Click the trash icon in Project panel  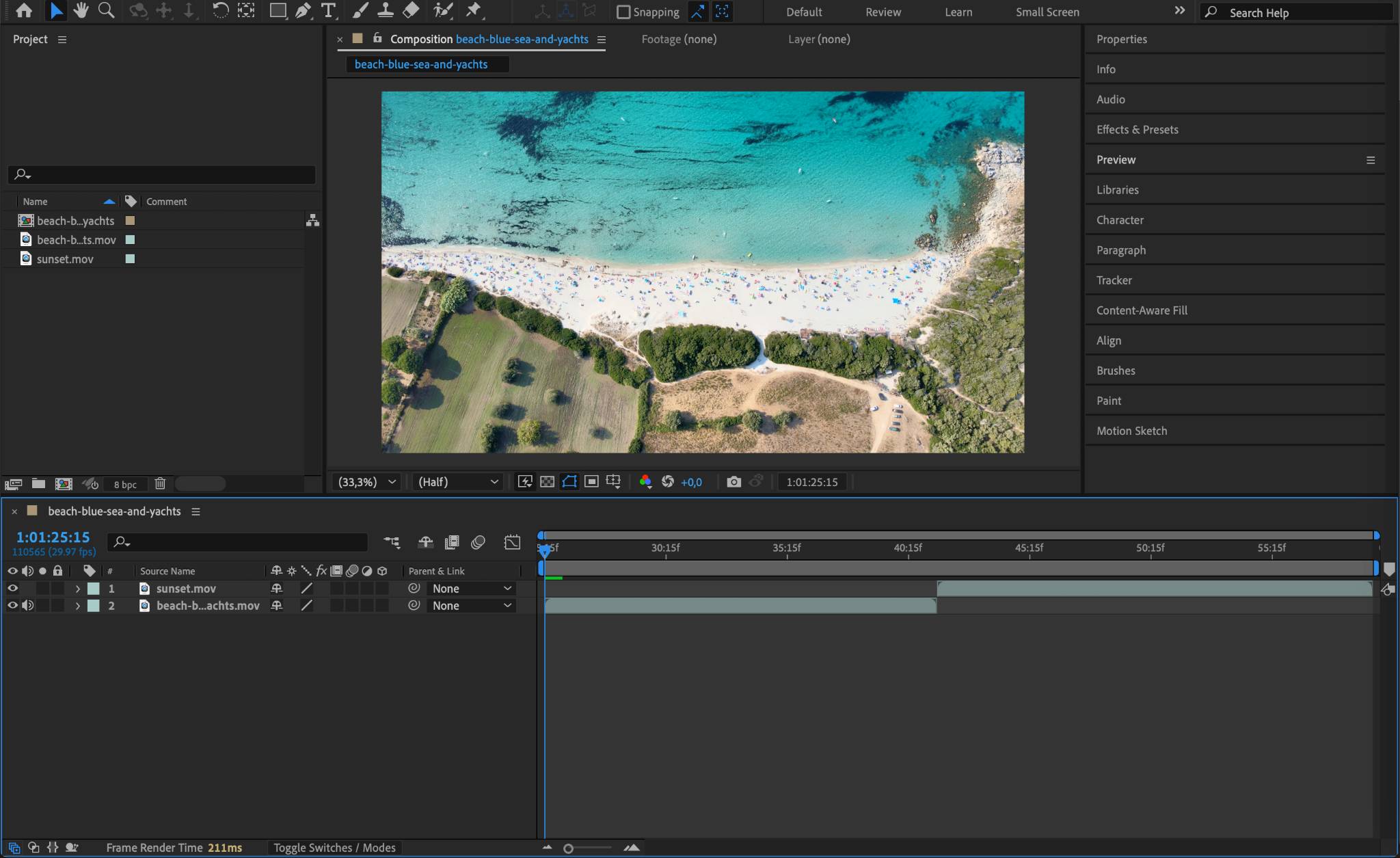(160, 484)
